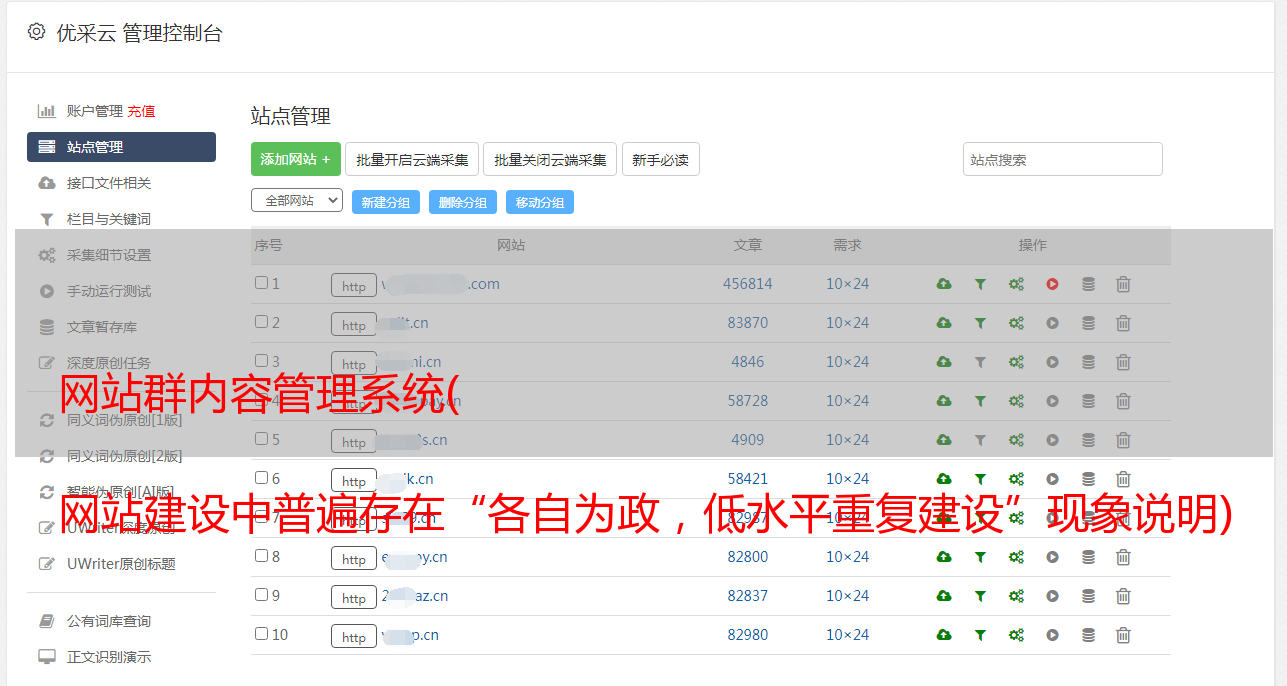Click the grey filter icon in row 5
Screen dimensions: 1287x686
click(x=980, y=440)
